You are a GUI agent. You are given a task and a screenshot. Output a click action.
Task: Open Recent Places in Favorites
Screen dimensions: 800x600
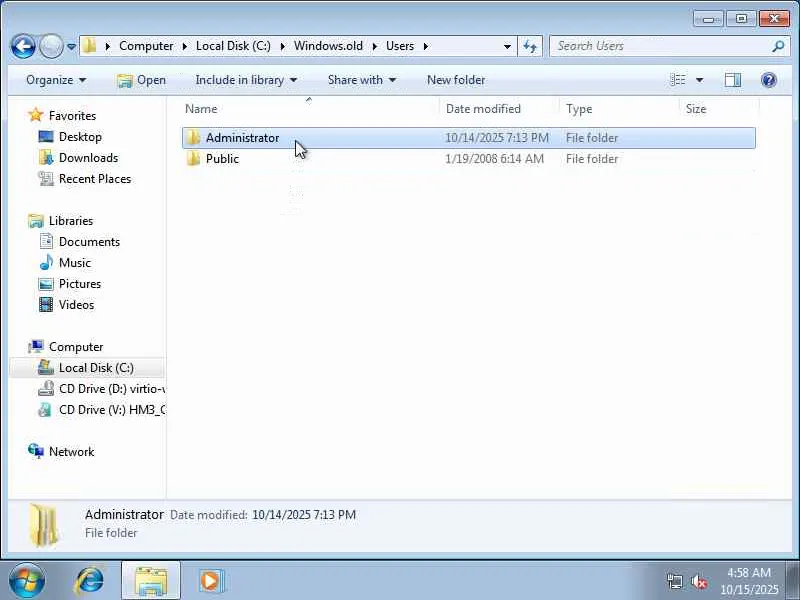tap(95, 179)
